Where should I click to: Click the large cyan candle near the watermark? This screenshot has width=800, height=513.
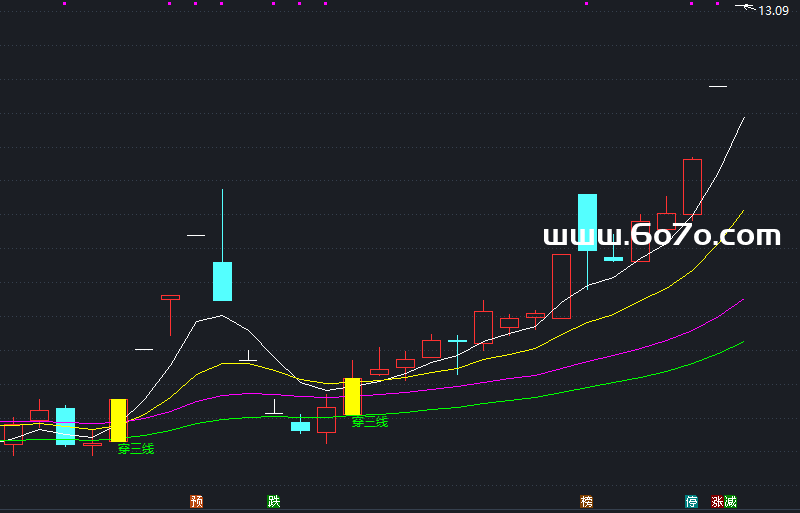coord(587,222)
